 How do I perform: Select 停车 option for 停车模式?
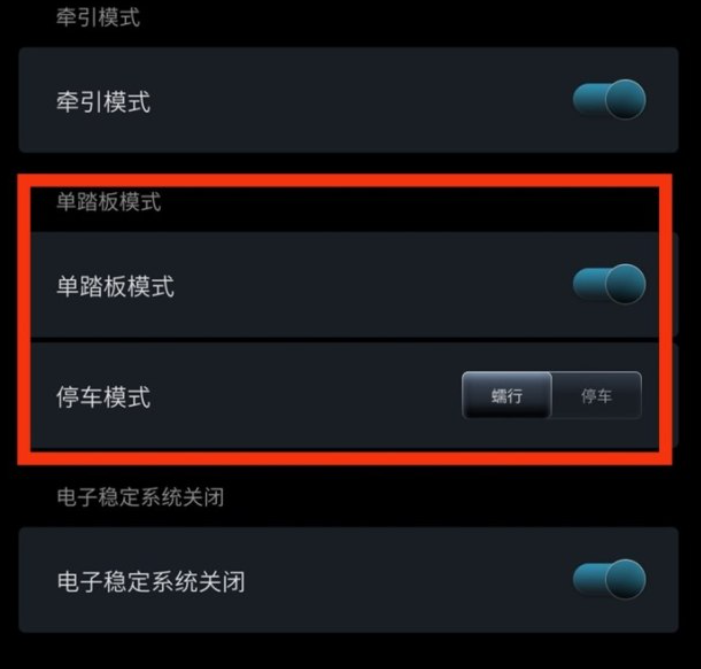(x=597, y=395)
